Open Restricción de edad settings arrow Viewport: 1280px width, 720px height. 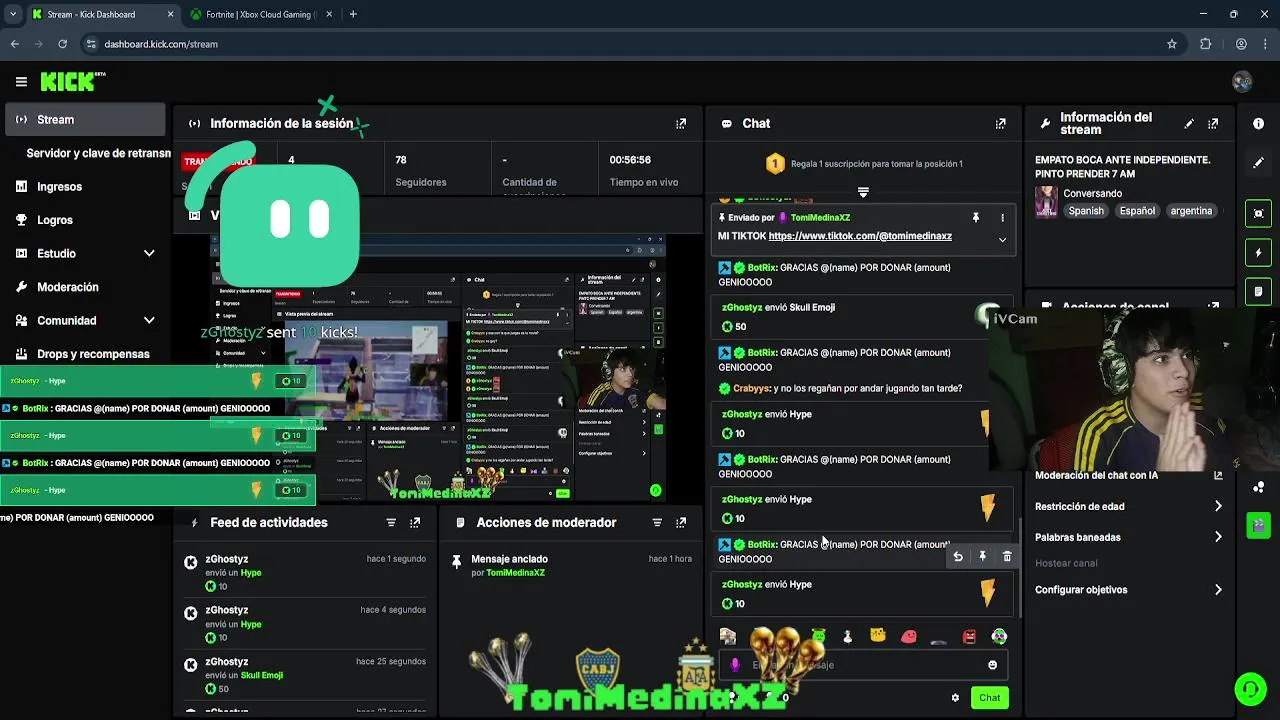click(1218, 507)
